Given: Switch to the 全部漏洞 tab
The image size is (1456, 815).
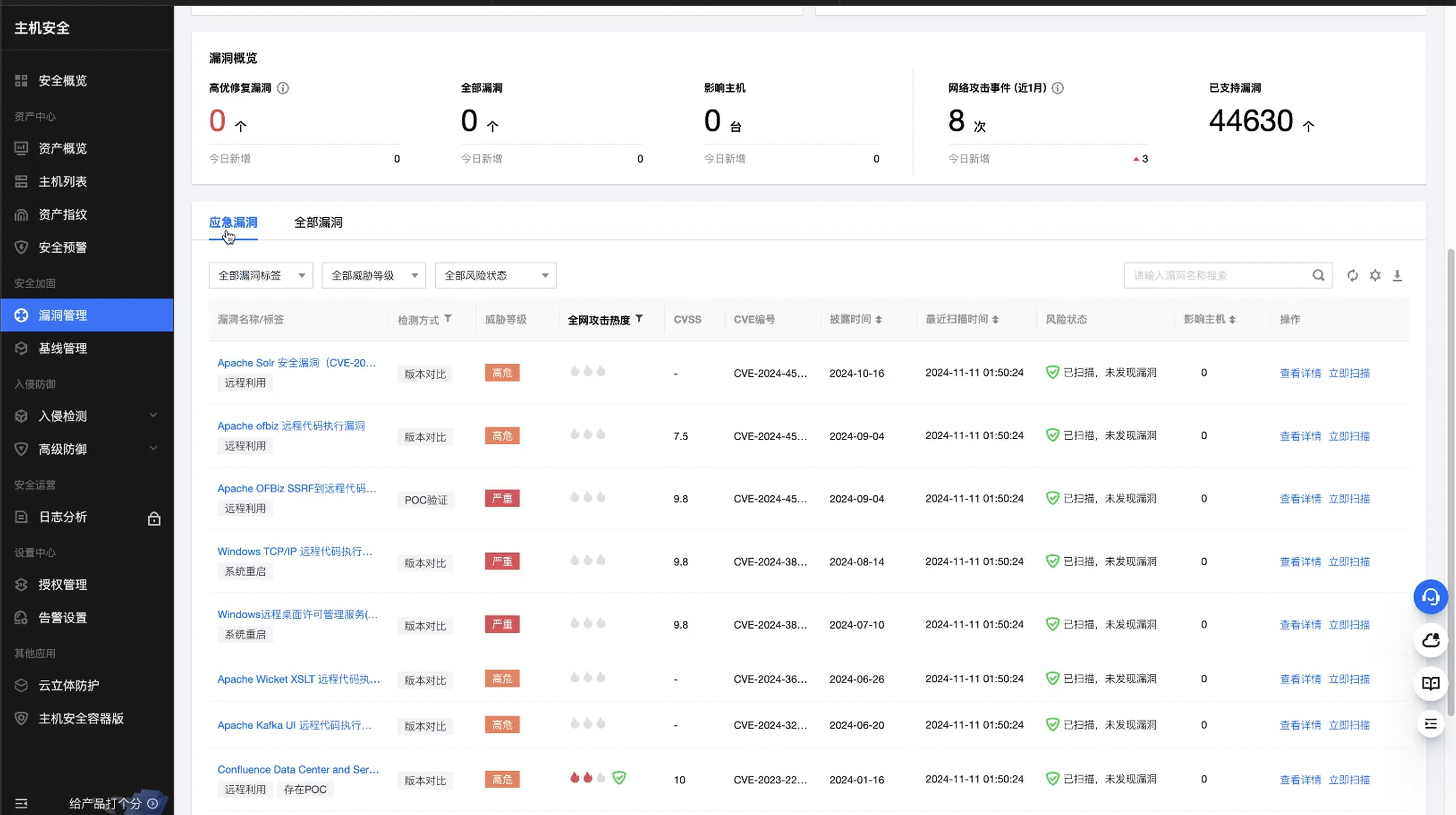Looking at the screenshot, I should pyautogui.click(x=318, y=222).
